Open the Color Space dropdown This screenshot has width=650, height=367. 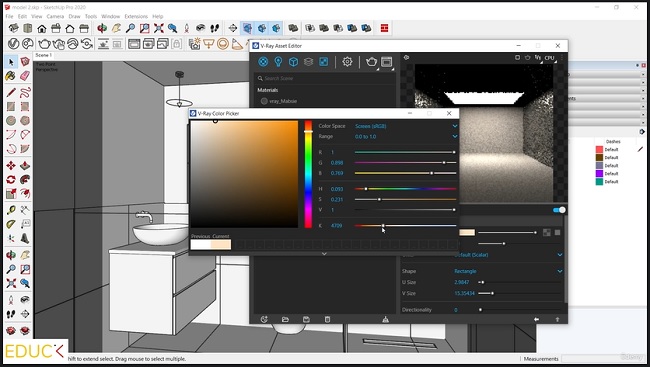tap(406, 126)
